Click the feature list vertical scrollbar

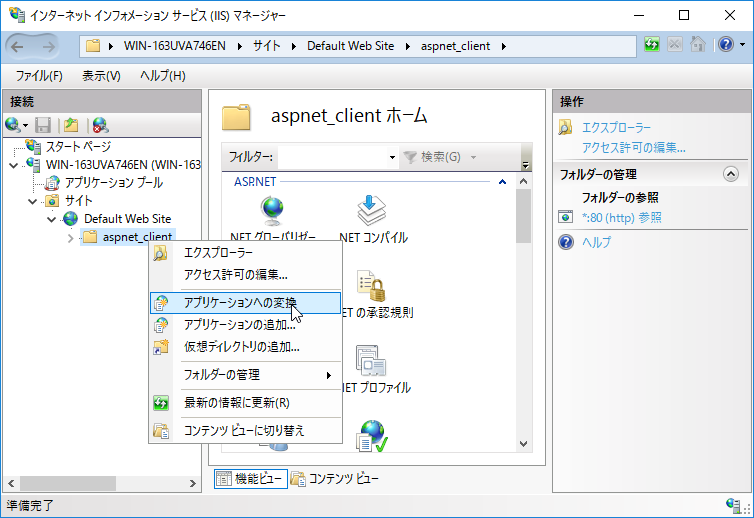524,300
